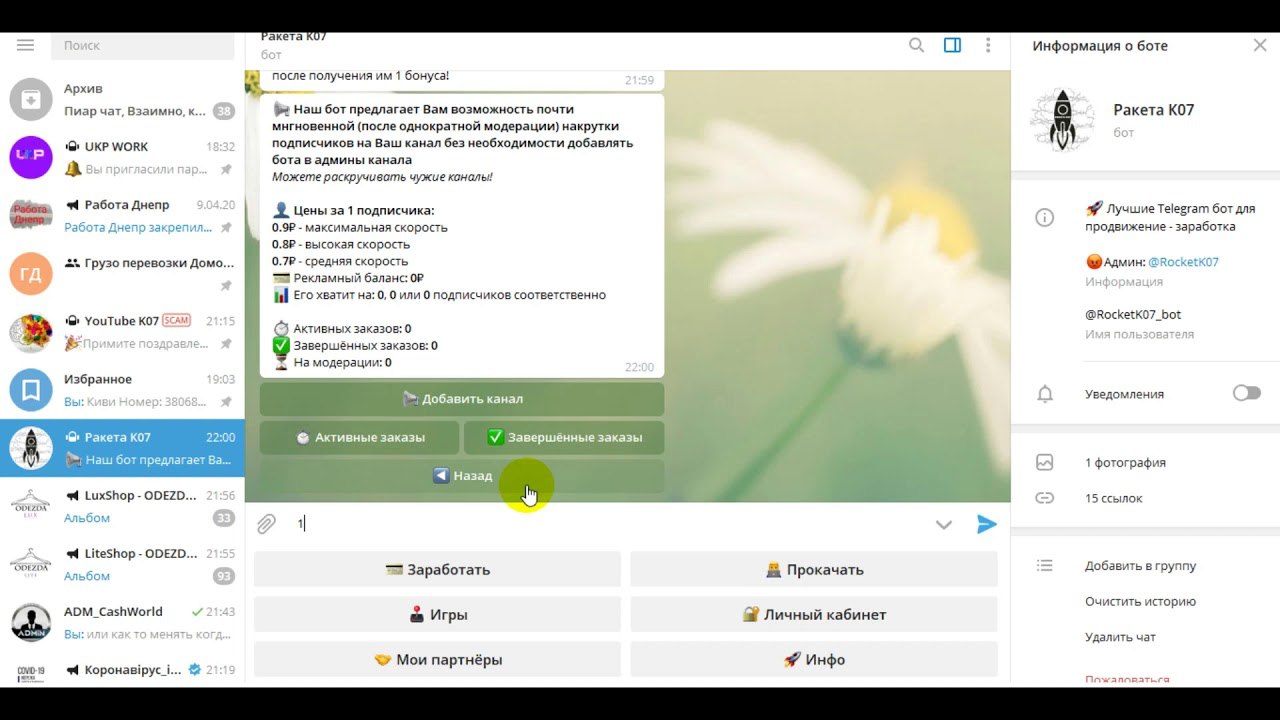Click the UKP WORK purple avatar
Screen dimensions: 1280x720
[31, 157]
